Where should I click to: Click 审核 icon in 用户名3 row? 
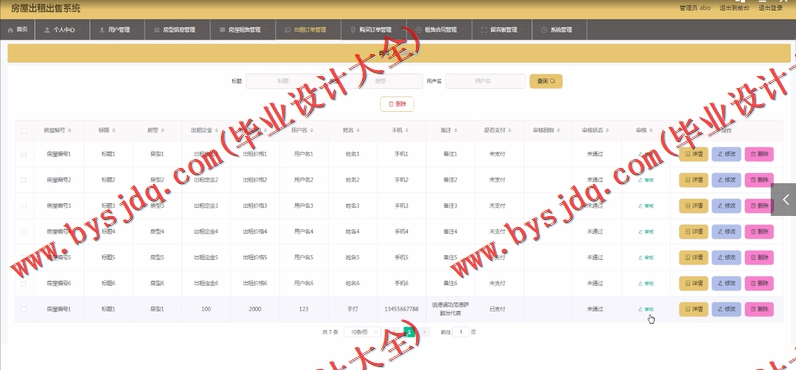point(646,206)
